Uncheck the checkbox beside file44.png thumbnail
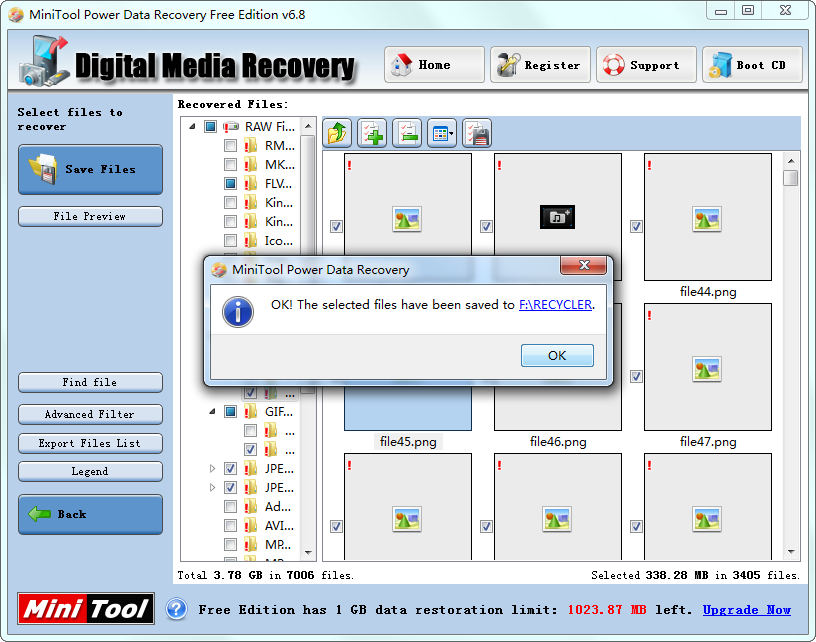816x642 pixels. 636,226
